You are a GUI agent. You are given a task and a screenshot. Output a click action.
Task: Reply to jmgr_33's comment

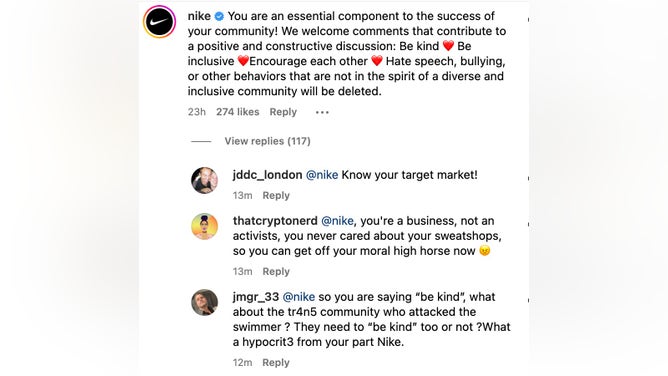point(276,363)
